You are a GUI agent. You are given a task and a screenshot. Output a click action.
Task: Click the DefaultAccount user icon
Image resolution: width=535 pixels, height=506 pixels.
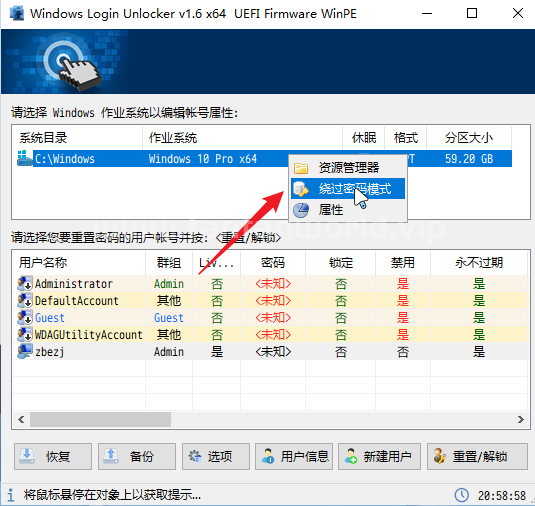25,300
